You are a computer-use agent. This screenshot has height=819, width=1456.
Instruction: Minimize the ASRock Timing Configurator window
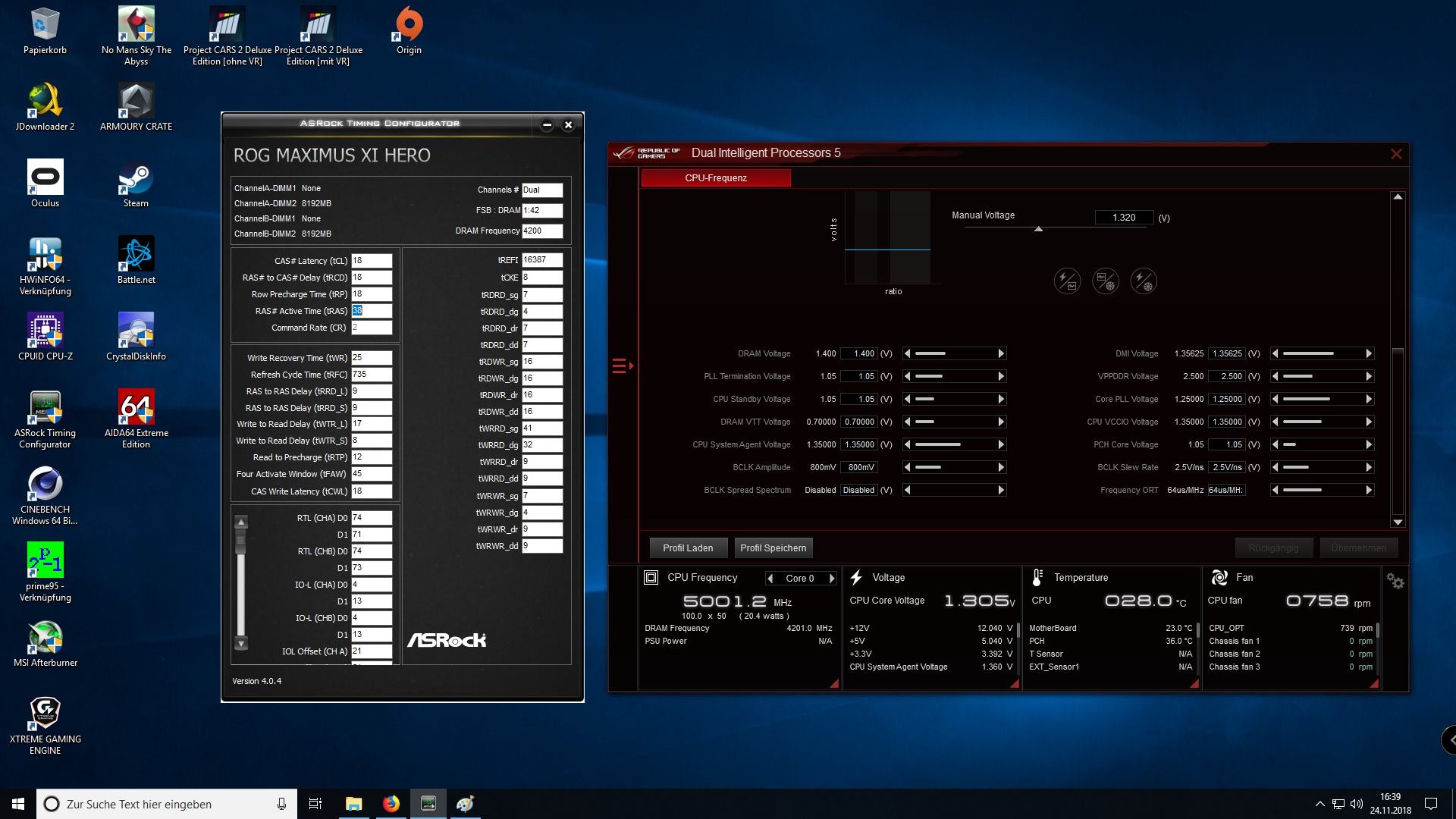(547, 125)
